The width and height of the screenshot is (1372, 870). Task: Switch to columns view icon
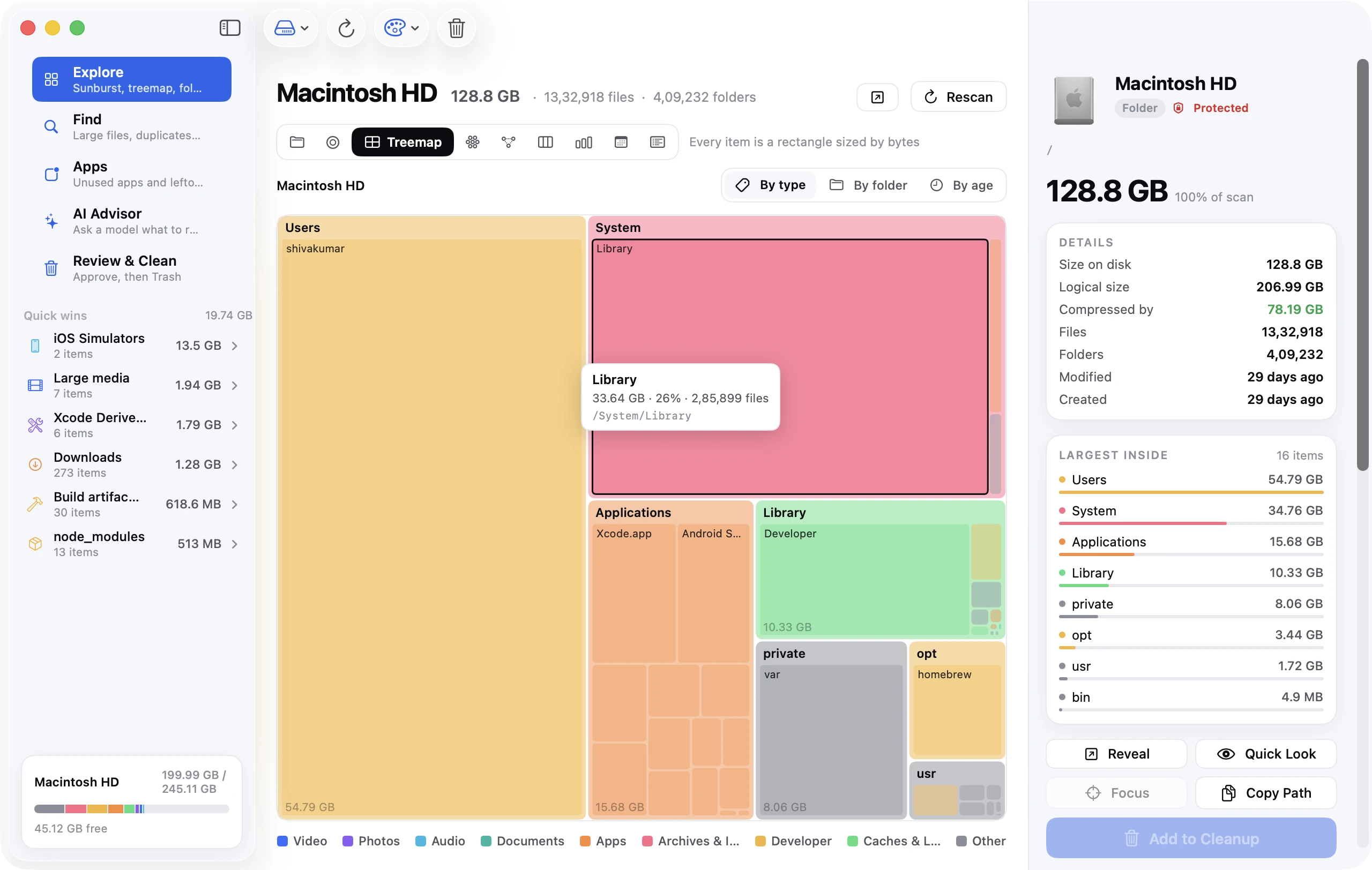point(545,142)
